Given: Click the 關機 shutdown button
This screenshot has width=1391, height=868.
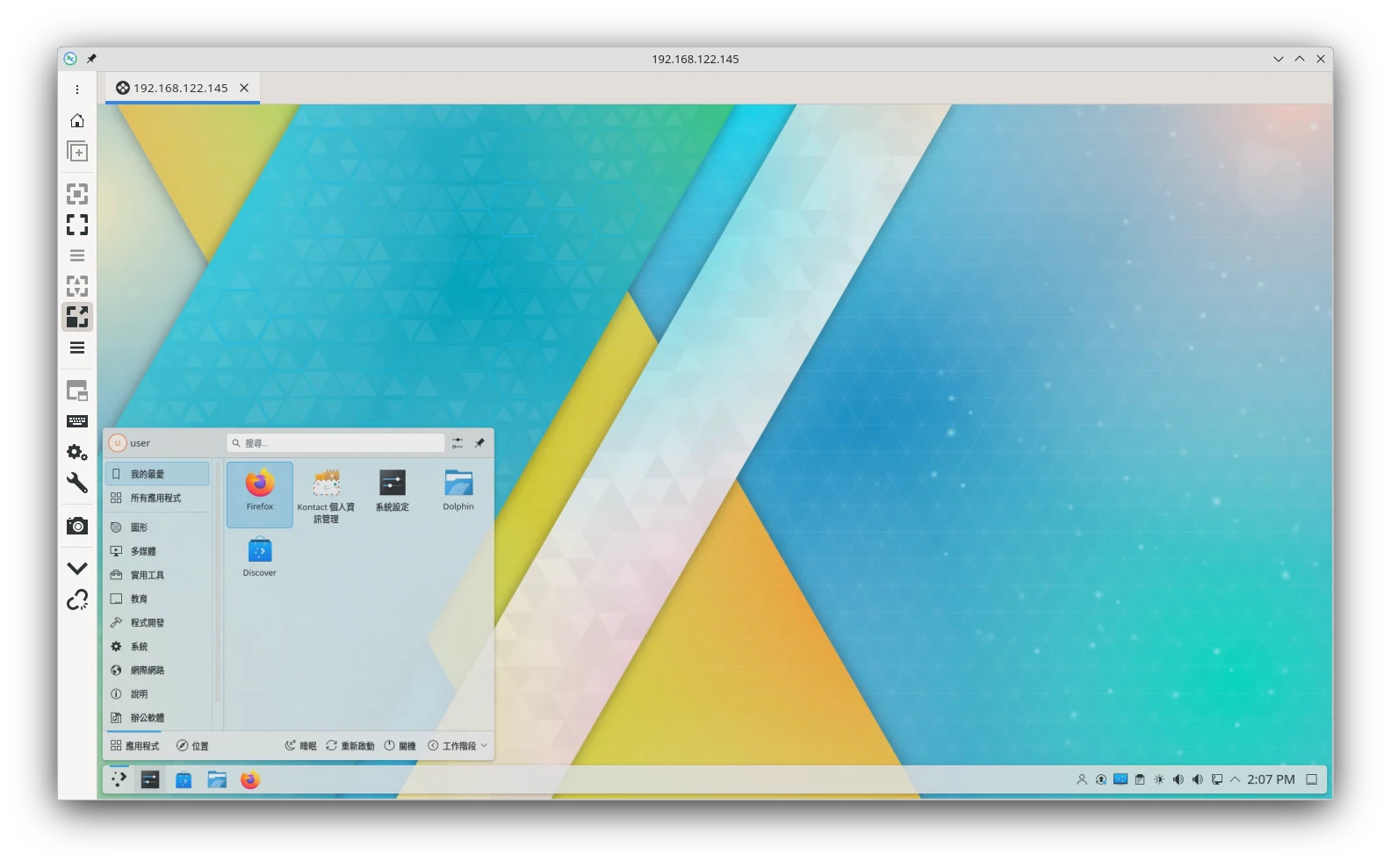Looking at the screenshot, I should pos(400,746).
